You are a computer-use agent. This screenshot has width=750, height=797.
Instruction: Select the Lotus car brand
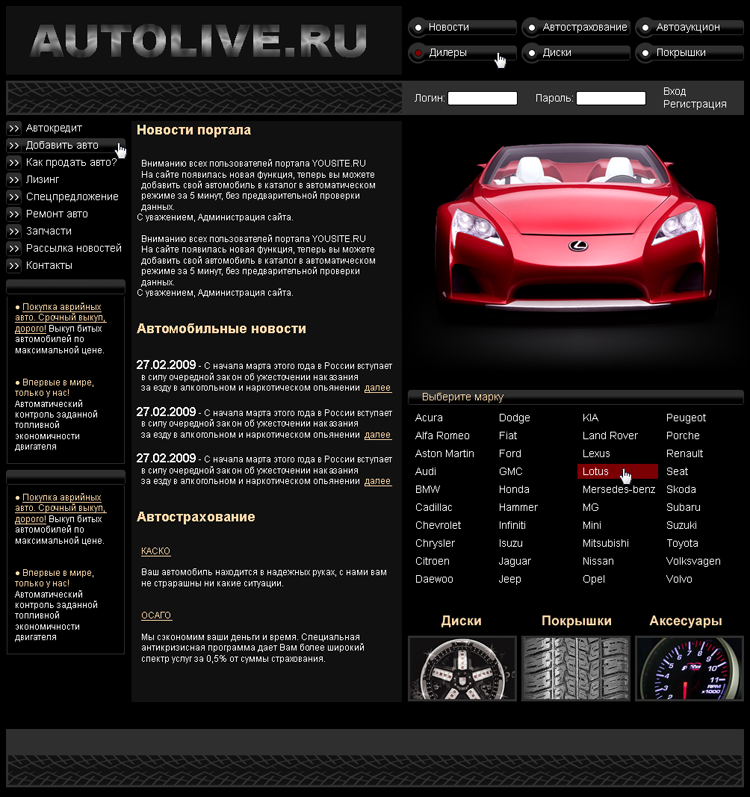tap(617, 472)
